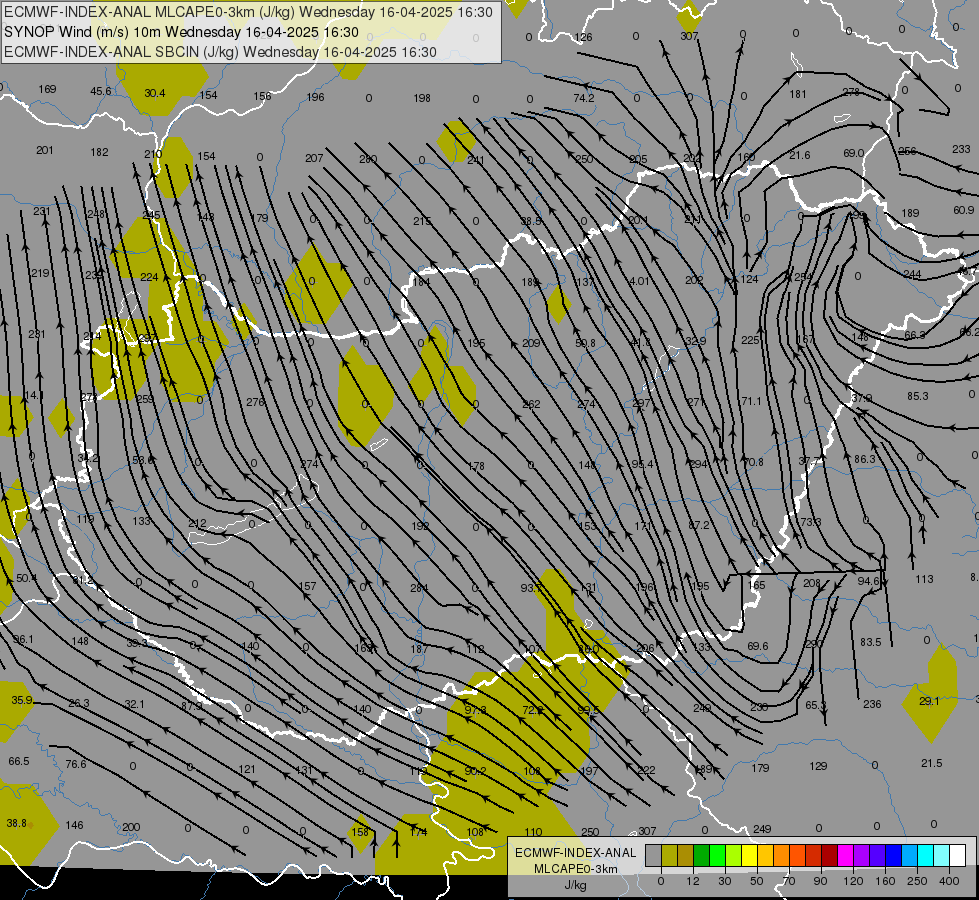Screen dimensions: 979x900
Task: Click the legend tick label 160
Action: click(x=885, y=881)
